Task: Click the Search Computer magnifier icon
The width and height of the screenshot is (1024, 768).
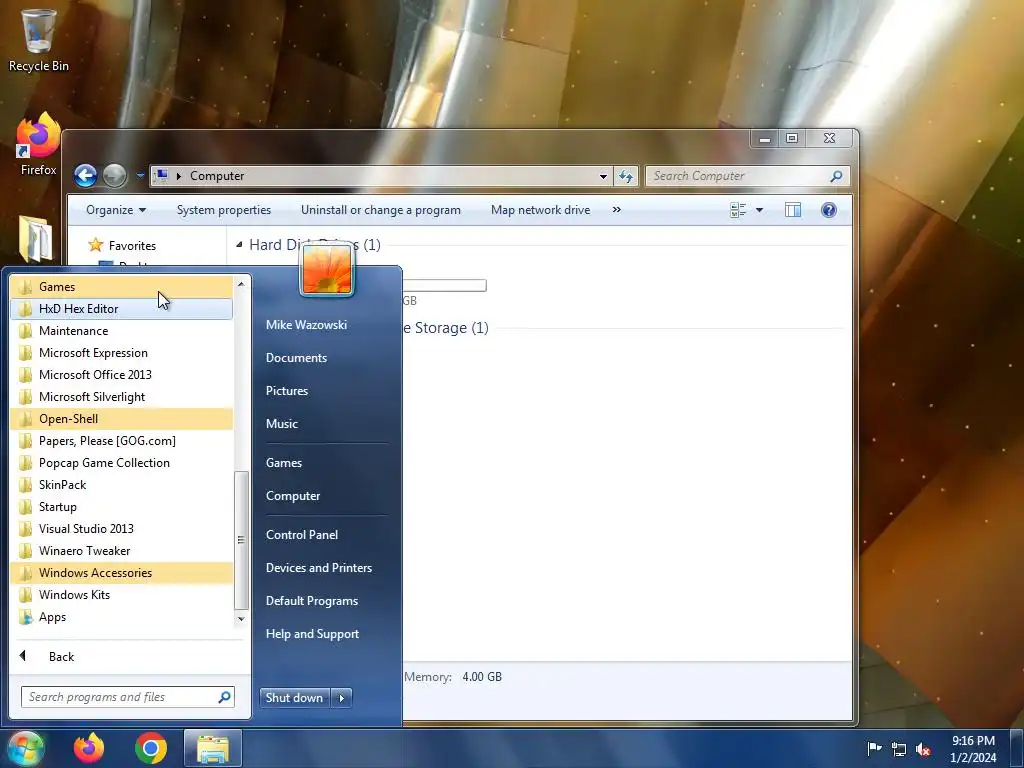Action: pos(836,176)
